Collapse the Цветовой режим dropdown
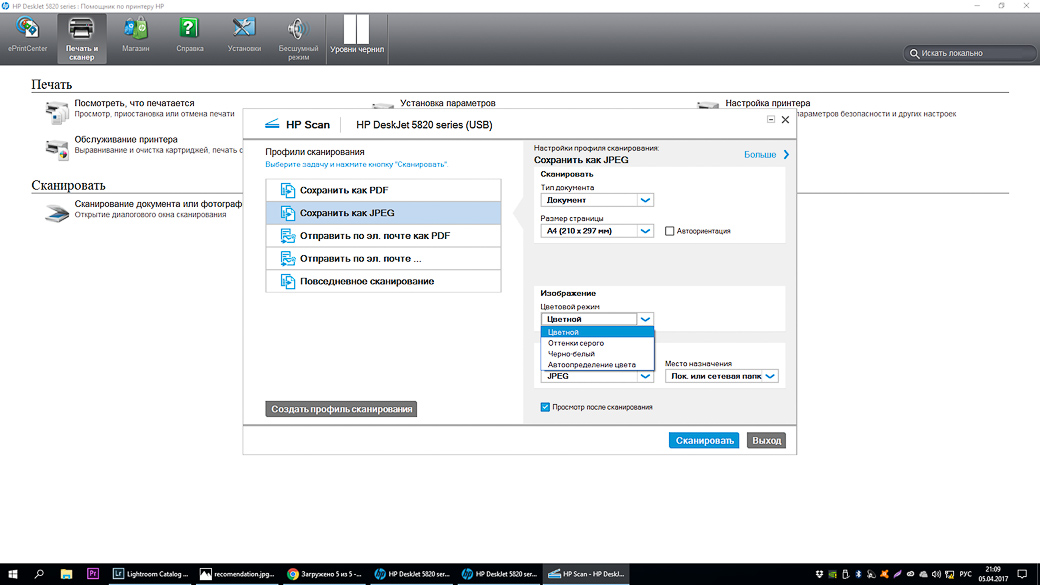The height and width of the screenshot is (585, 1040). [x=645, y=319]
